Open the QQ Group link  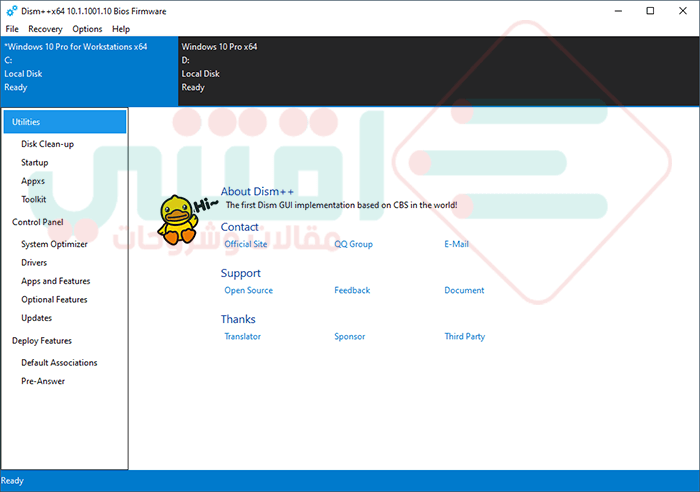[x=353, y=244]
